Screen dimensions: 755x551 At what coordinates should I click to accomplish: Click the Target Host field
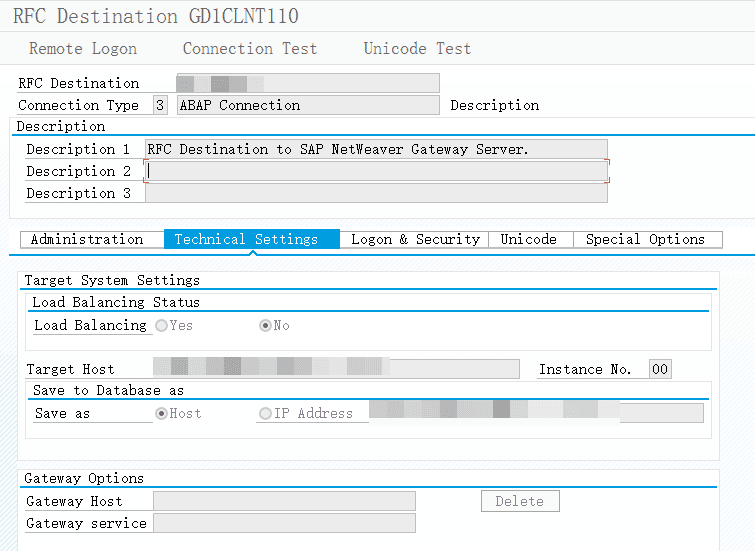[335, 369]
